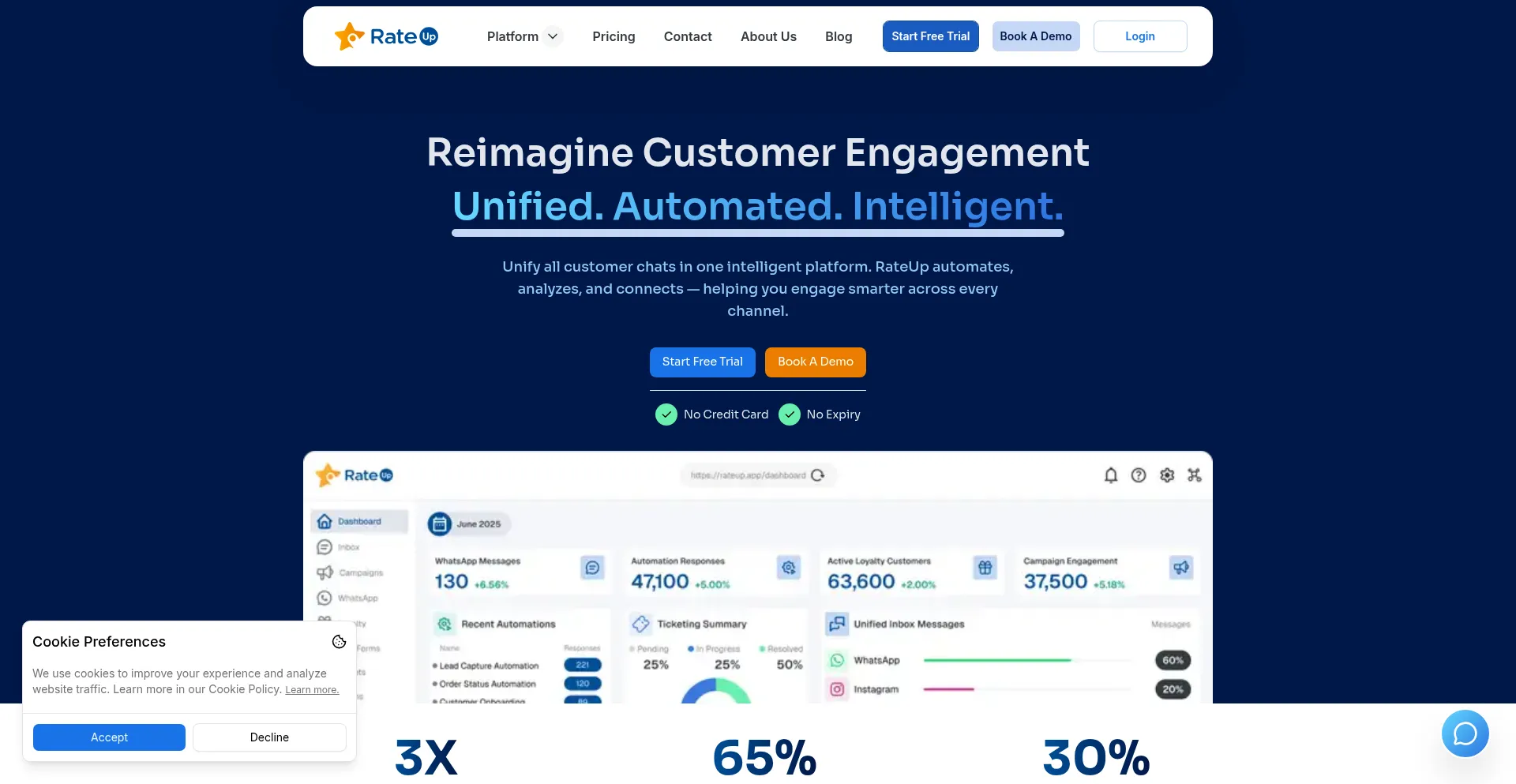The height and width of the screenshot is (784, 1516).
Task: Click the 30% statistic
Action: [1096, 758]
